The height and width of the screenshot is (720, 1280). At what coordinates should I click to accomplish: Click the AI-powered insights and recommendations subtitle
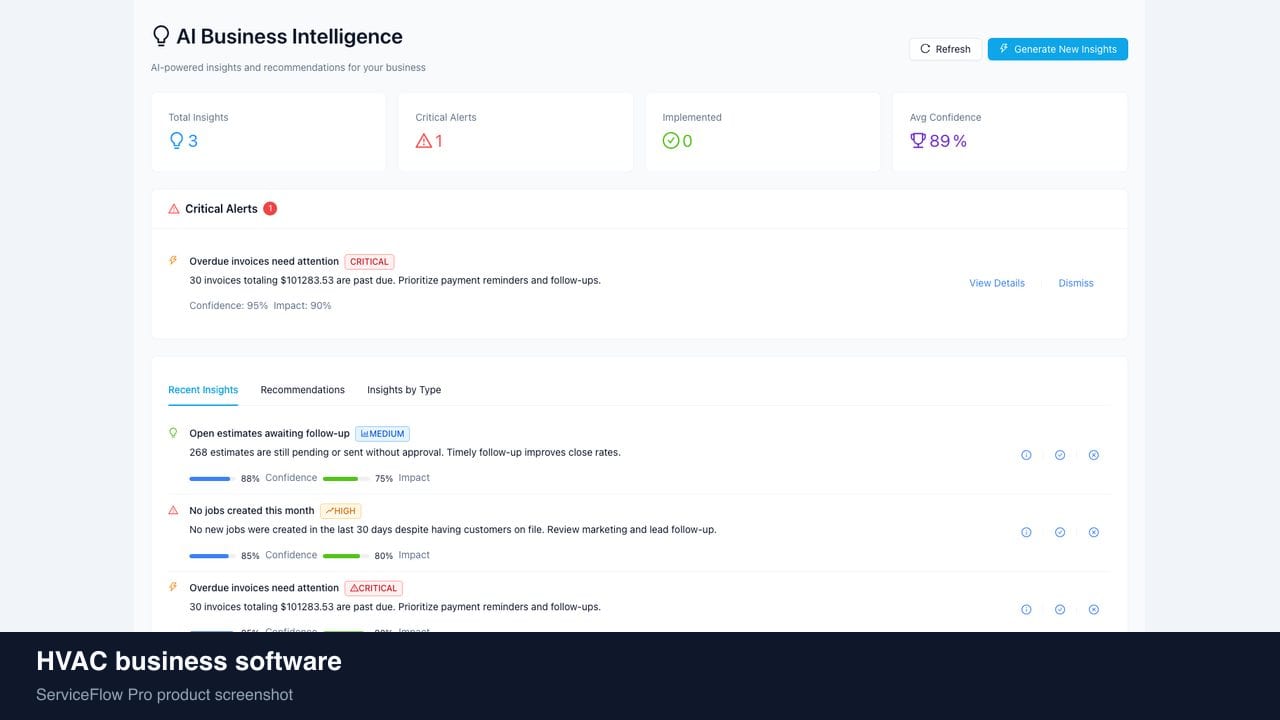[288, 68]
